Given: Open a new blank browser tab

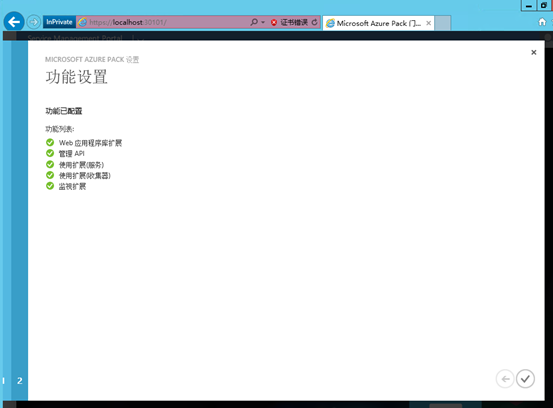Looking at the screenshot, I should [442, 23].
